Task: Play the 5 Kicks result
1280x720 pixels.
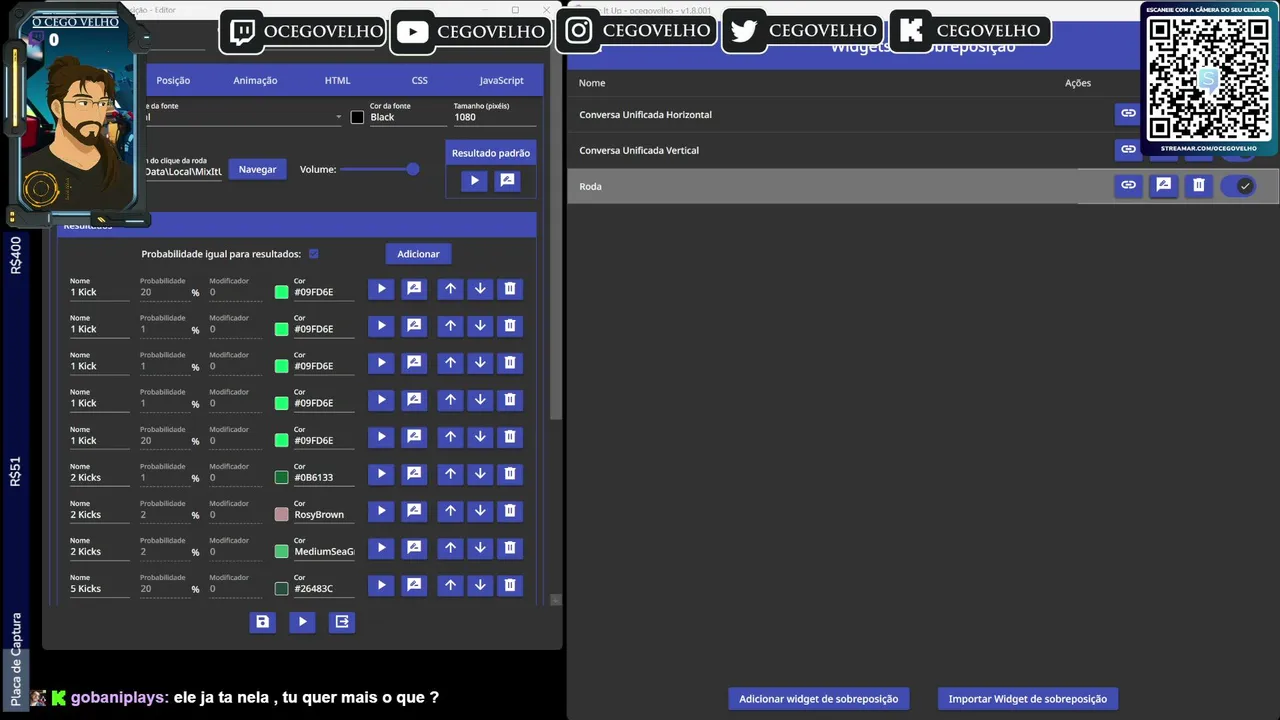Action: click(381, 585)
